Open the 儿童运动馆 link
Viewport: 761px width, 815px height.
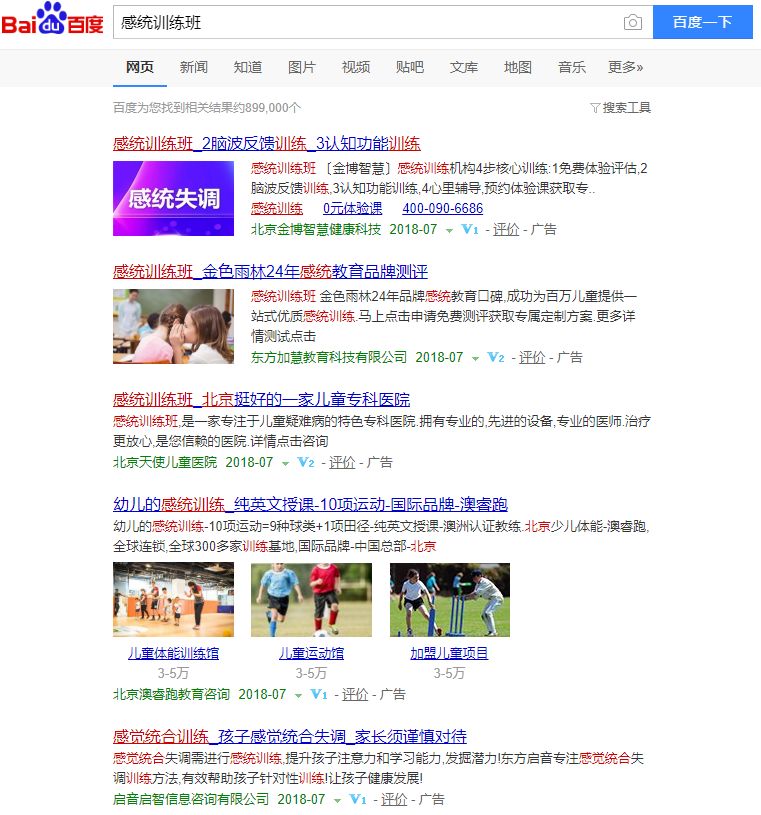311,653
